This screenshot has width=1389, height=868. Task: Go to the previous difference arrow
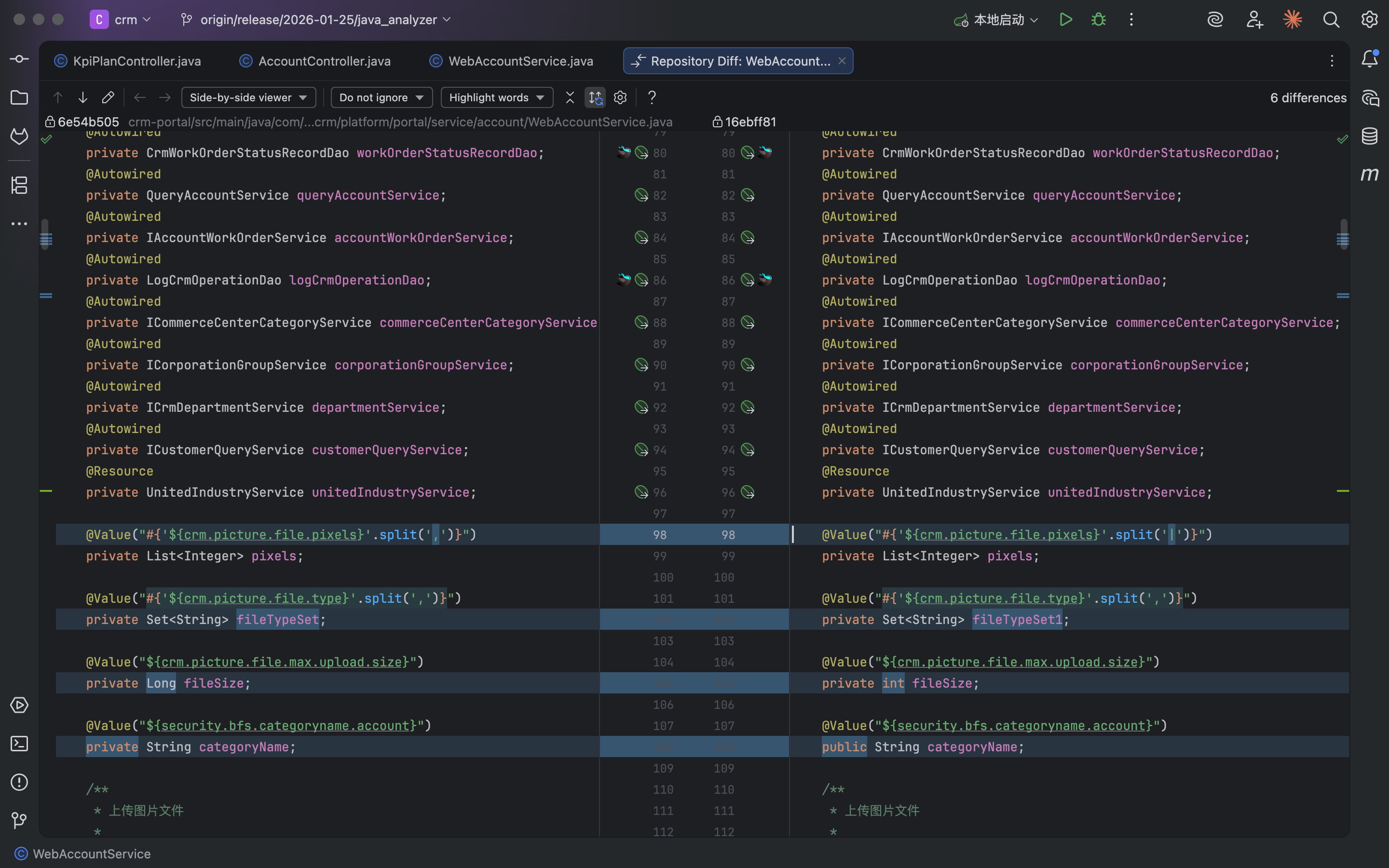click(x=57, y=97)
